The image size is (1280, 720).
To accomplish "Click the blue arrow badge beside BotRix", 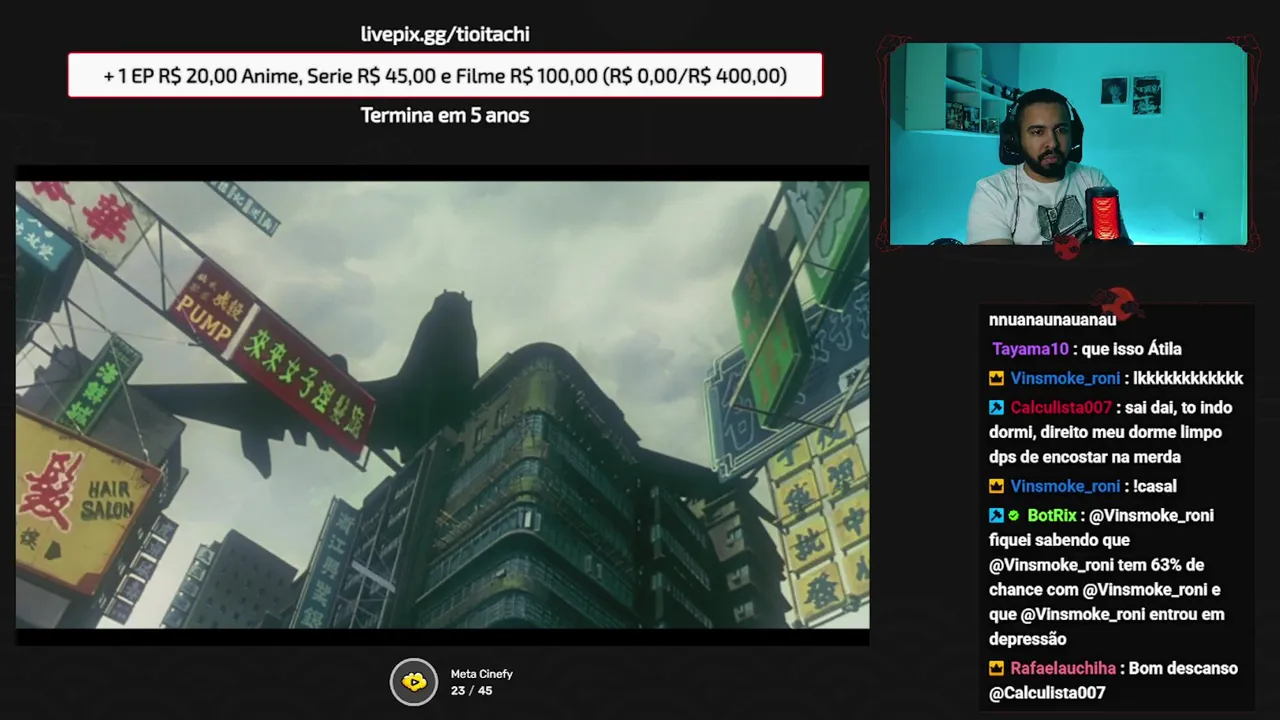I will coord(996,516).
